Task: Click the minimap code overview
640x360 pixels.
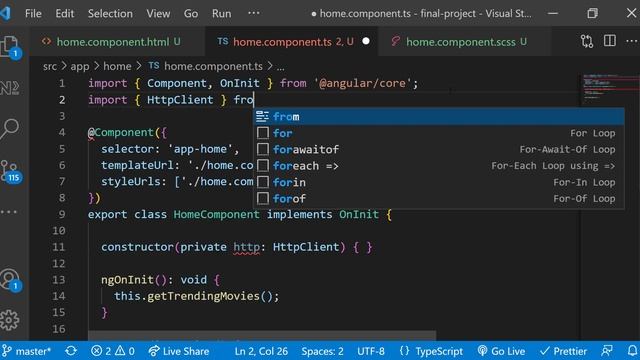Action: pos(609,87)
